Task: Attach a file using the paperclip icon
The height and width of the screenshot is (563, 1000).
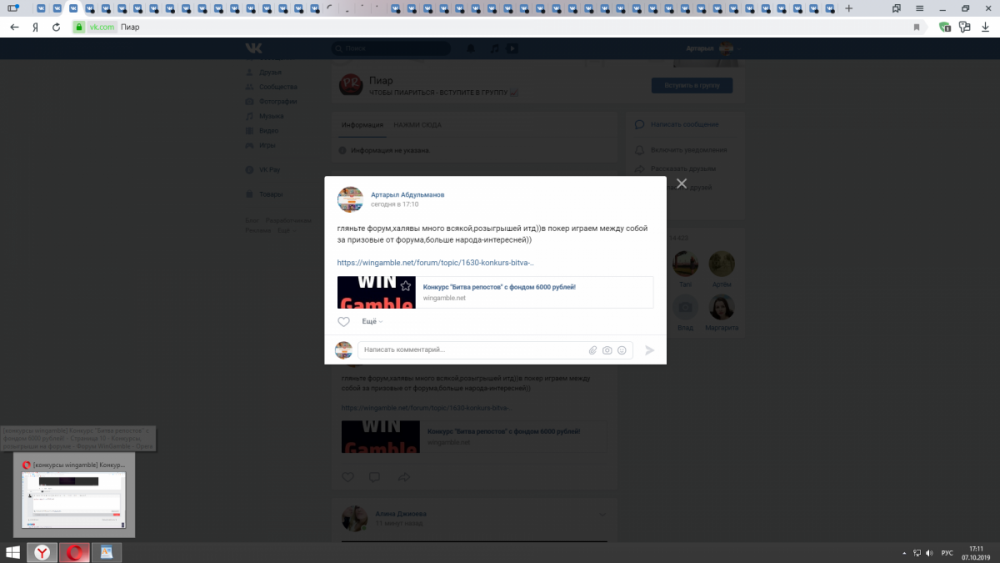Action: tap(592, 350)
